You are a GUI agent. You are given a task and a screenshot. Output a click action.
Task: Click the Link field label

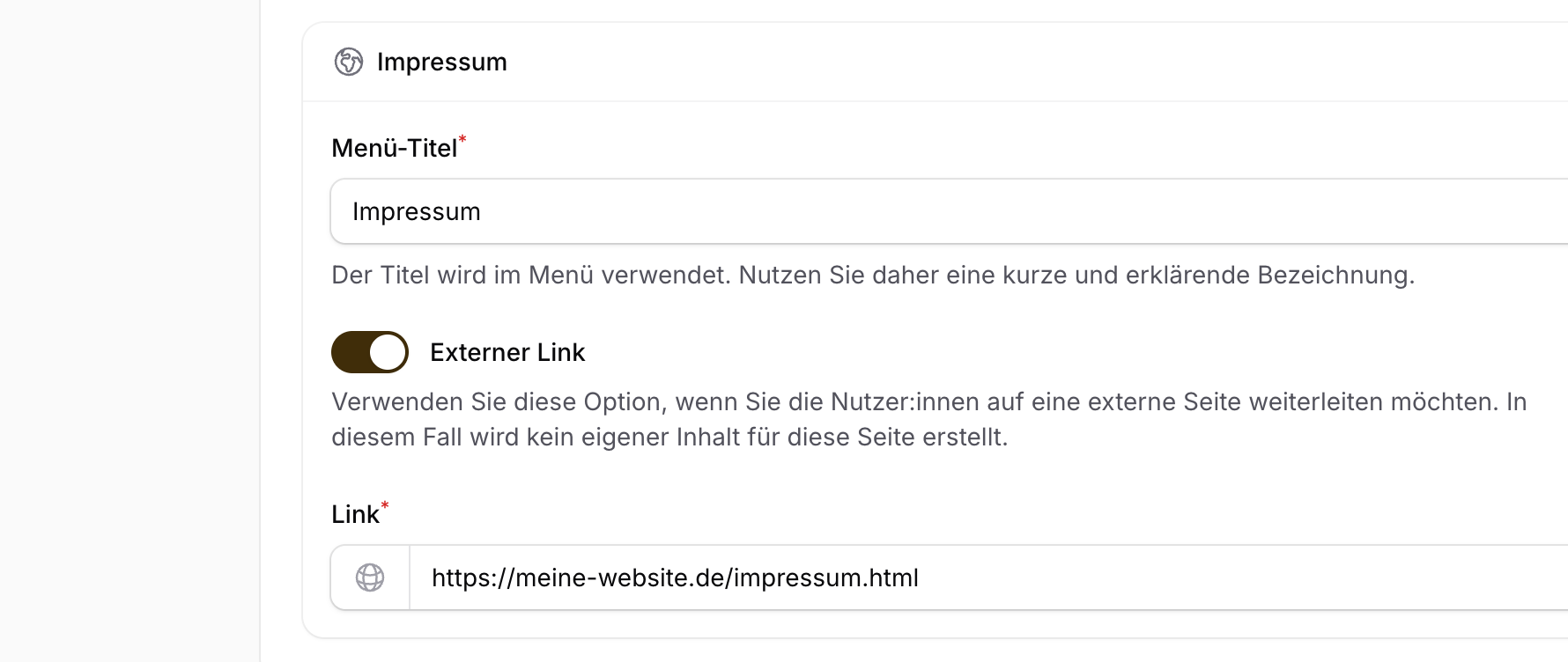(x=358, y=514)
